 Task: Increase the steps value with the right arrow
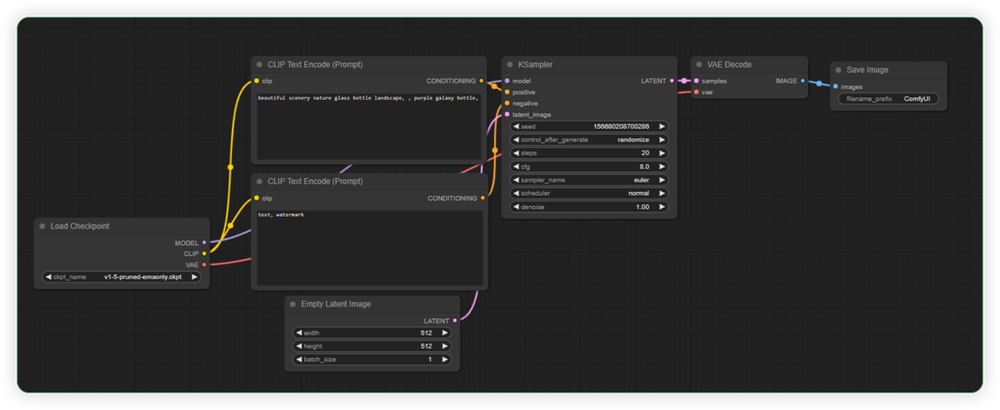663,153
